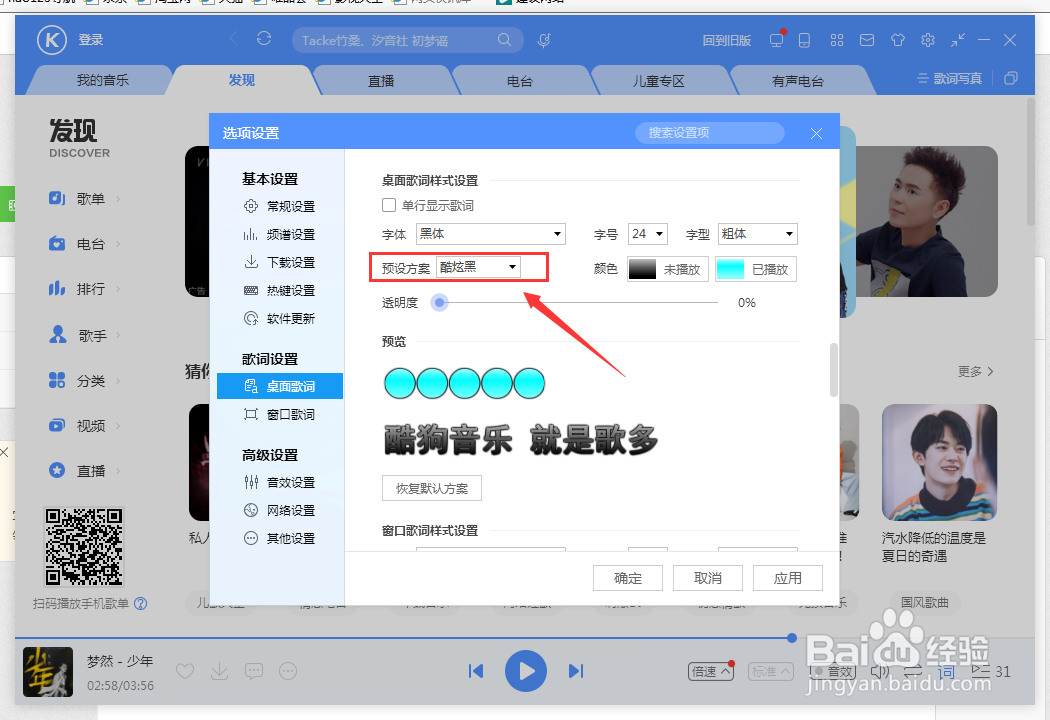The height and width of the screenshot is (720, 1050).
Task: Expand the 标准 quality selector
Action: tap(771, 671)
